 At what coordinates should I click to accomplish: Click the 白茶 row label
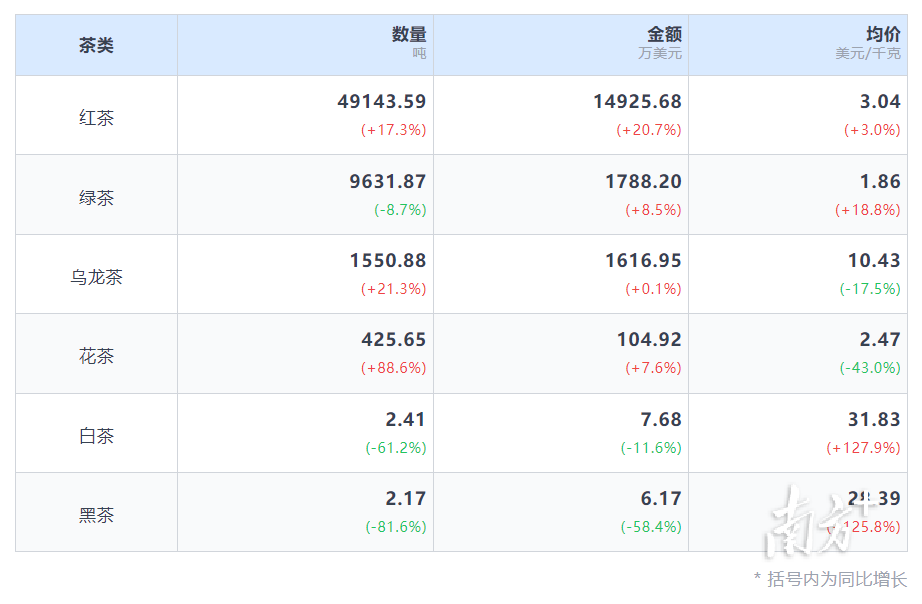coord(96,436)
